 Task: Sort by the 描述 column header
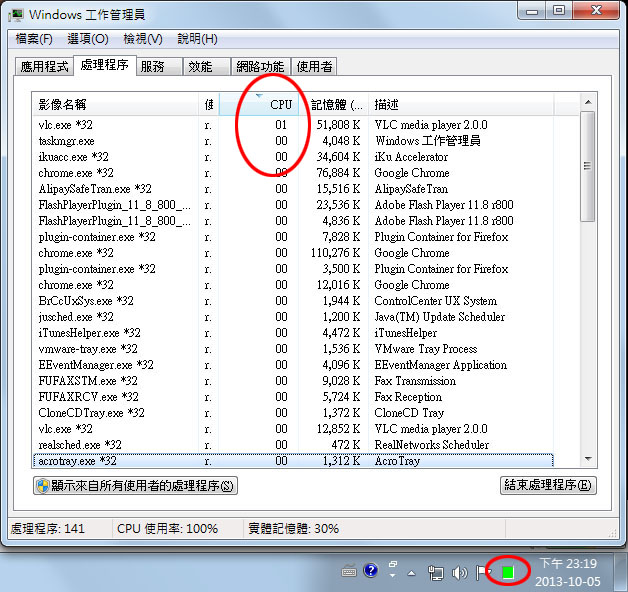(x=461, y=105)
